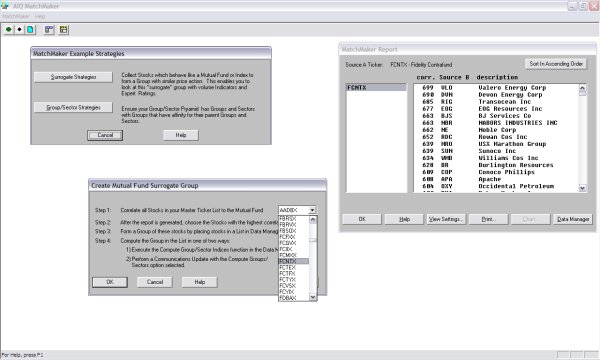Open the Help menu in the menu bar
Viewport: 600px width, 360px height.
[40, 16]
